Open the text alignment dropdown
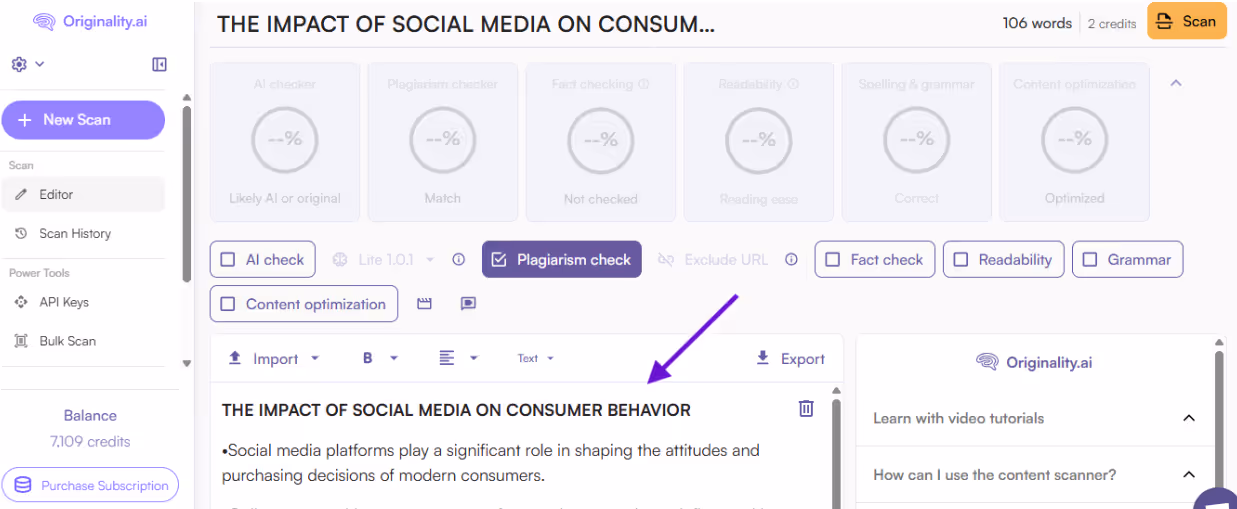 click(x=458, y=358)
